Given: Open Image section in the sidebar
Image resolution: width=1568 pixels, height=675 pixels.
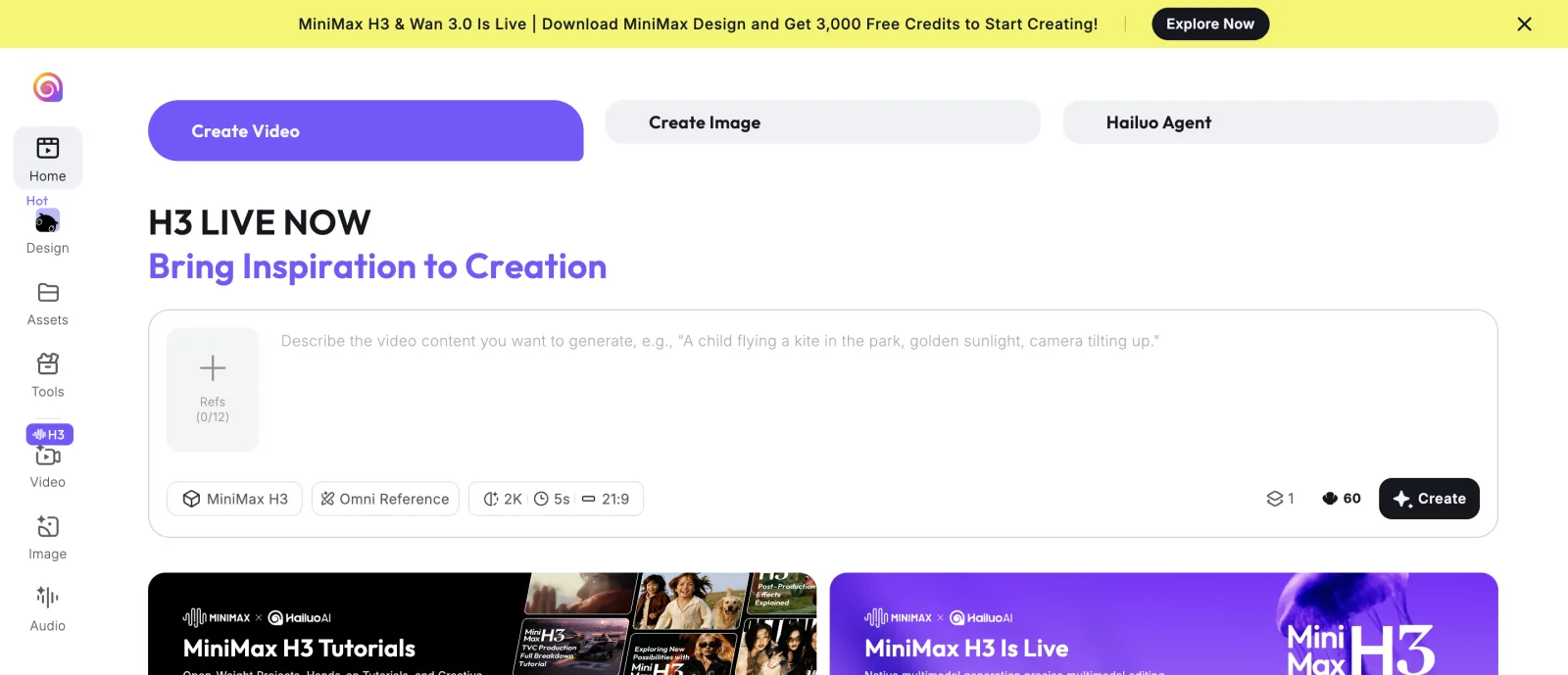Looking at the screenshot, I should 48,538.
